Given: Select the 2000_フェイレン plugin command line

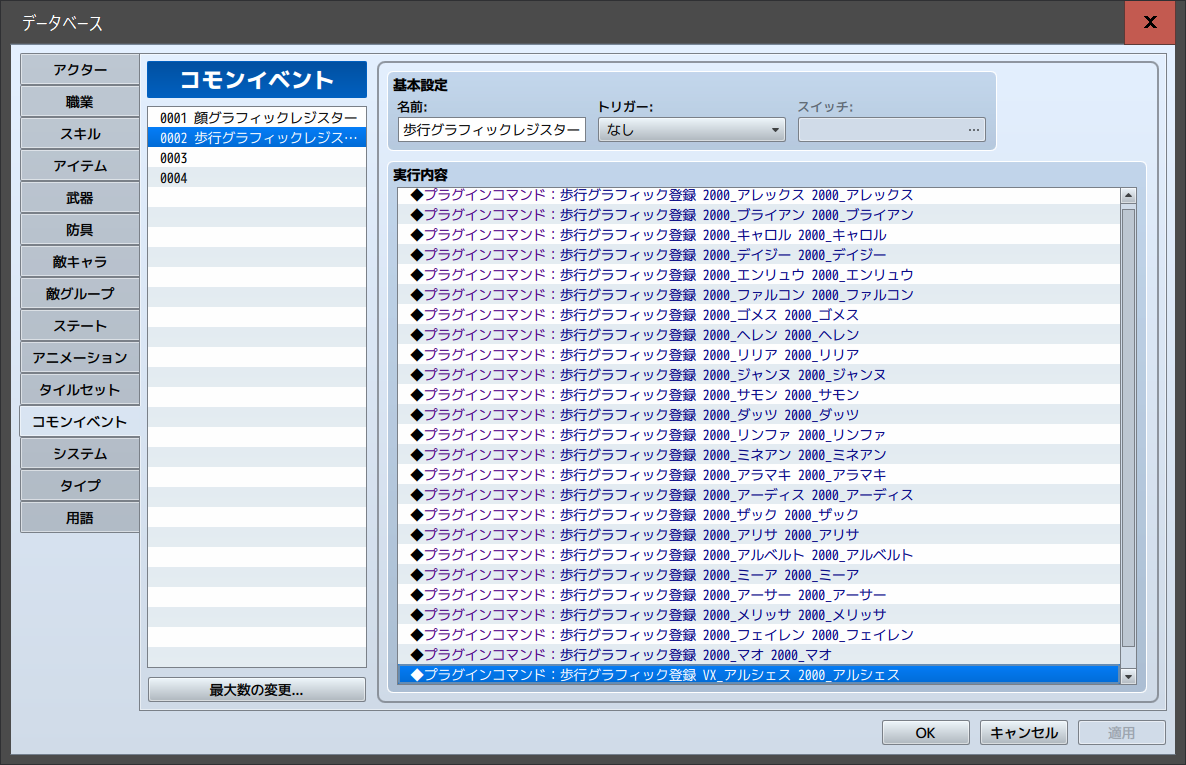Looking at the screenshot, I should [759, 635].
